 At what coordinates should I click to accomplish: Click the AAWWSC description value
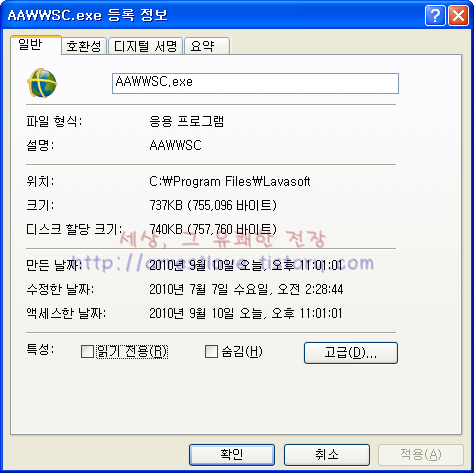175,145
